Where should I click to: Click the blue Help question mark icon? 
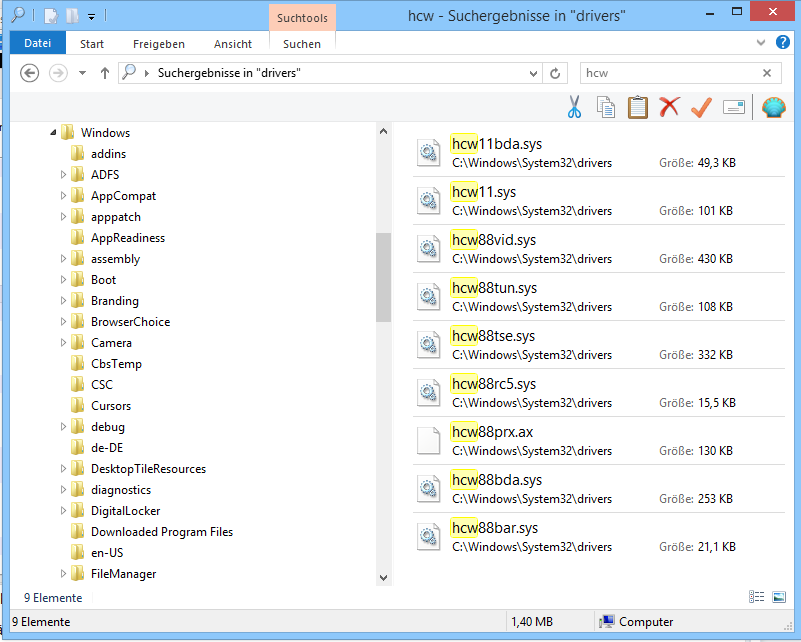pos(783,42)
